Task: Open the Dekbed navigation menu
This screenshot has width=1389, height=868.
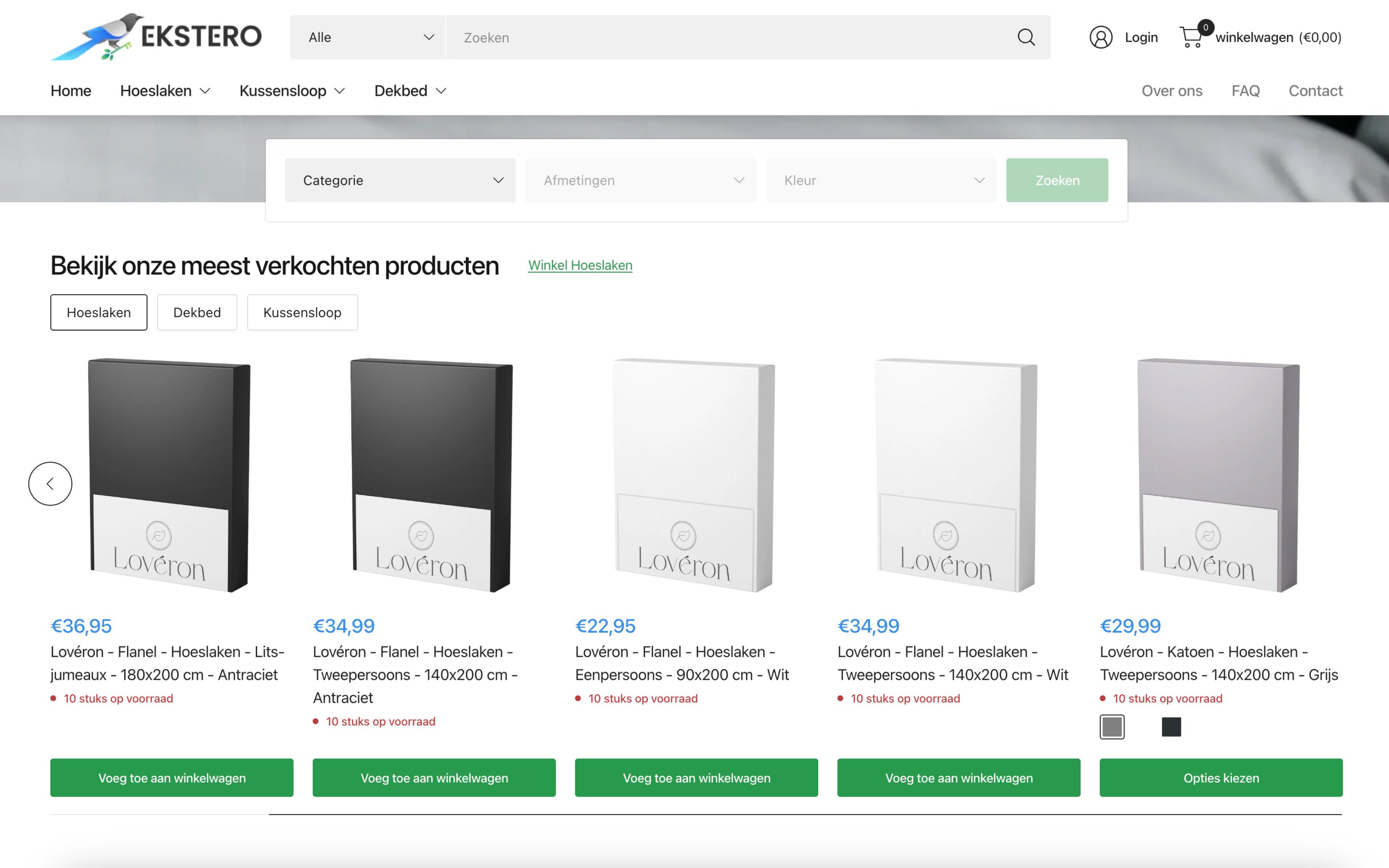Action: coord(410,91)
